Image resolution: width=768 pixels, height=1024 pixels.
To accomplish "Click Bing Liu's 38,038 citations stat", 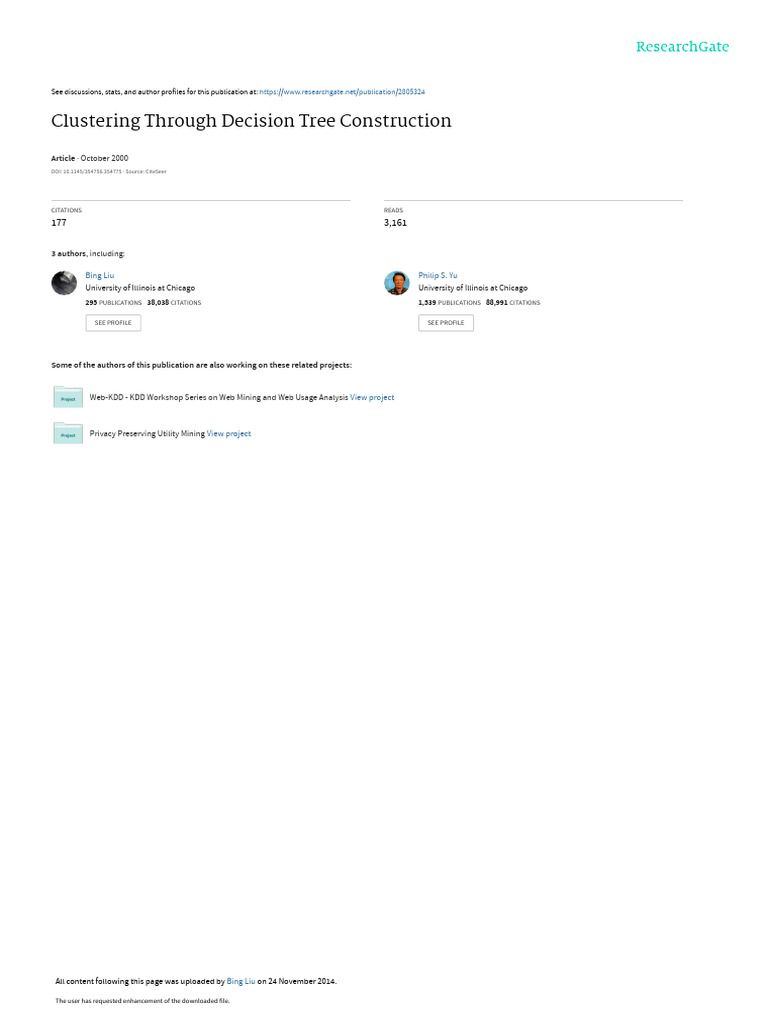I will coord(174,302).
